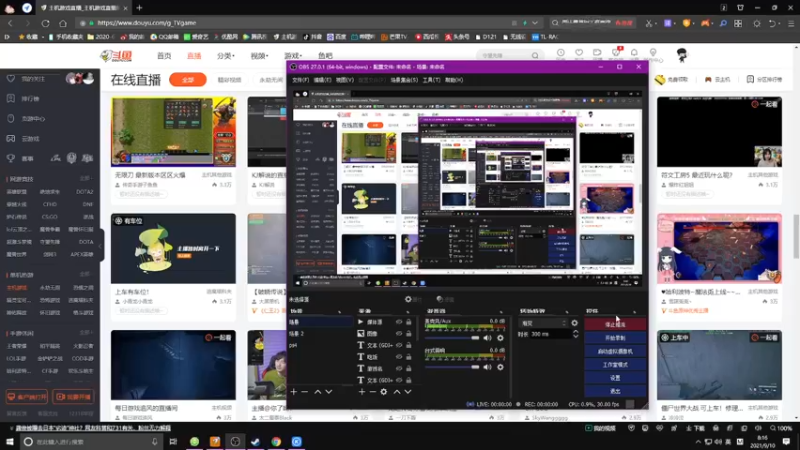Open OBS 场景集合(S) Scene Collection menu
Image resolution: width=800 pixels, height=450 pixels.
tap(404, 80)
